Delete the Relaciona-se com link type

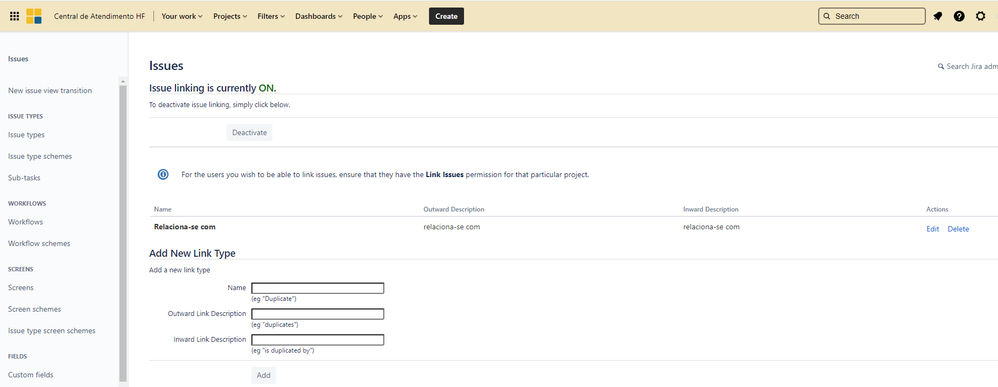click(x=958, y=229)
